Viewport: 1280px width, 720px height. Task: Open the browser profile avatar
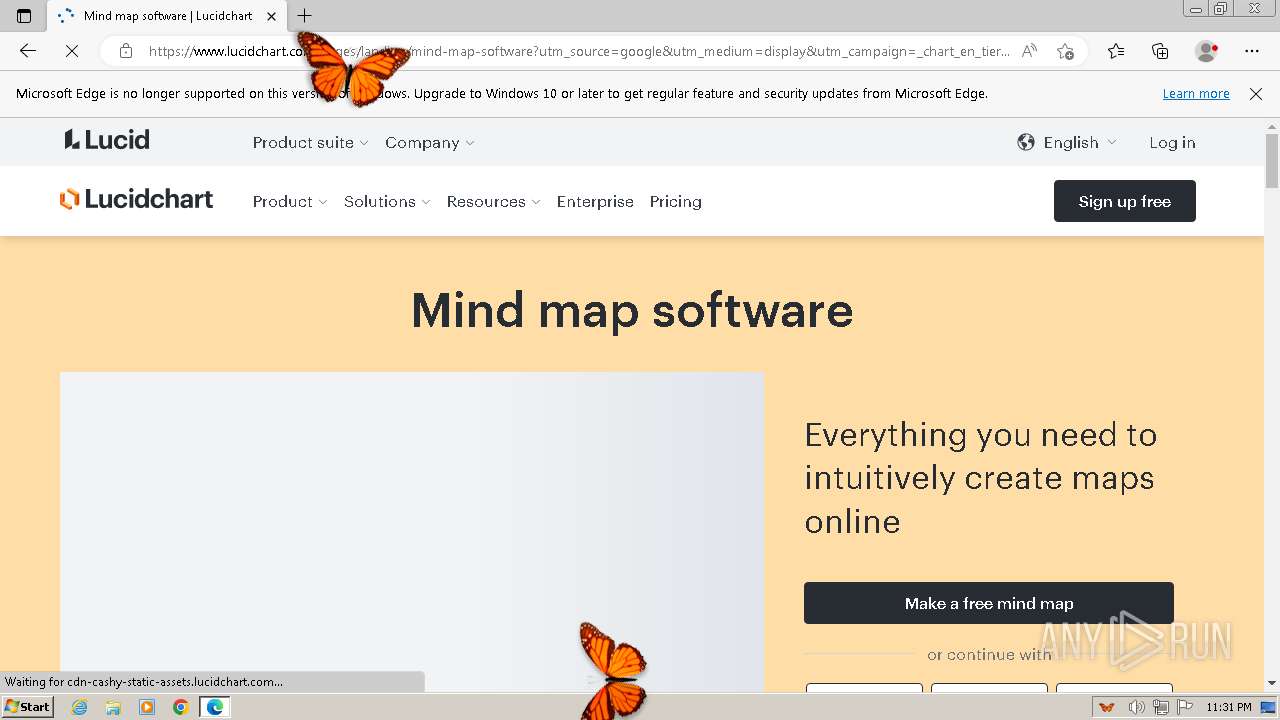click(1207, 51)
